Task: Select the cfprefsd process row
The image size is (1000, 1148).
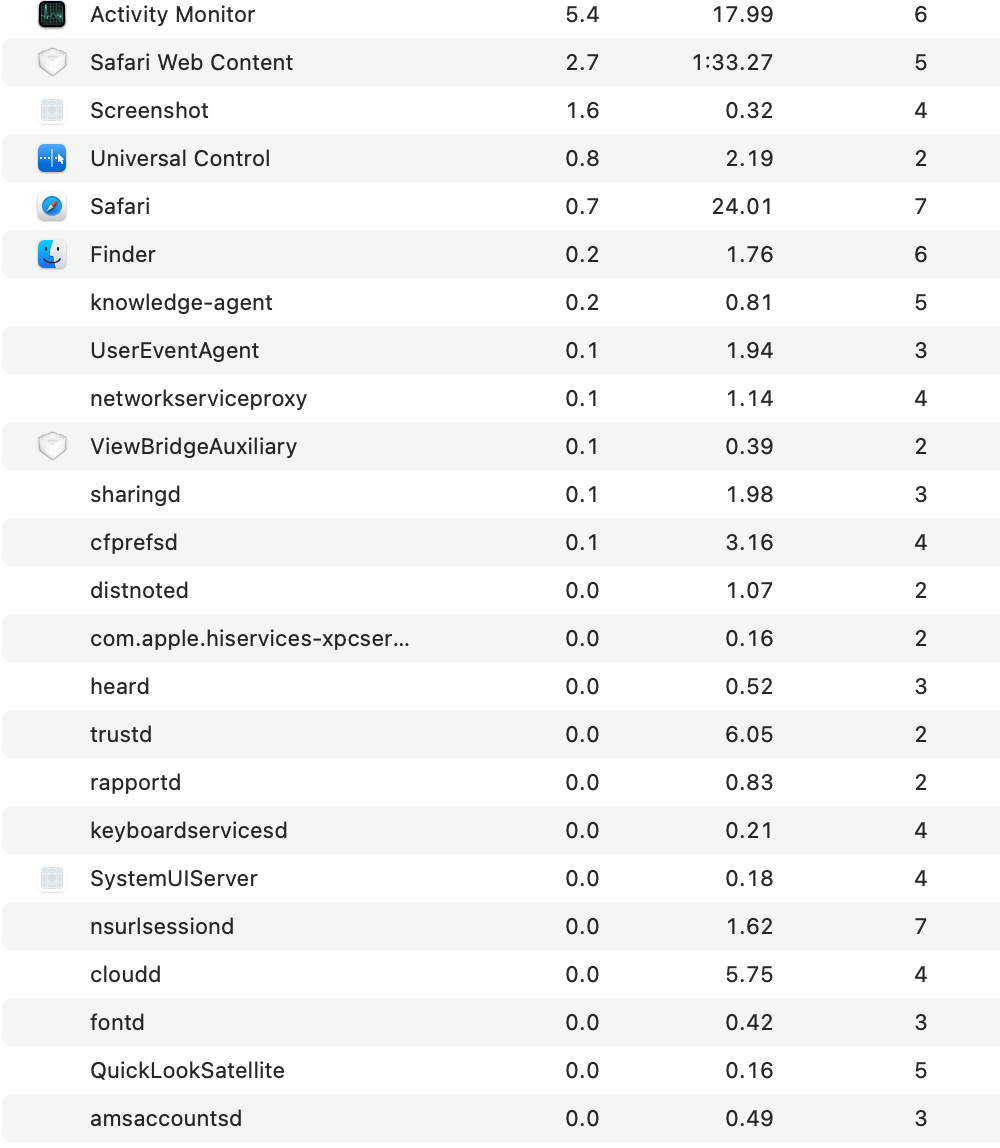Action: [x=501, y=542]
